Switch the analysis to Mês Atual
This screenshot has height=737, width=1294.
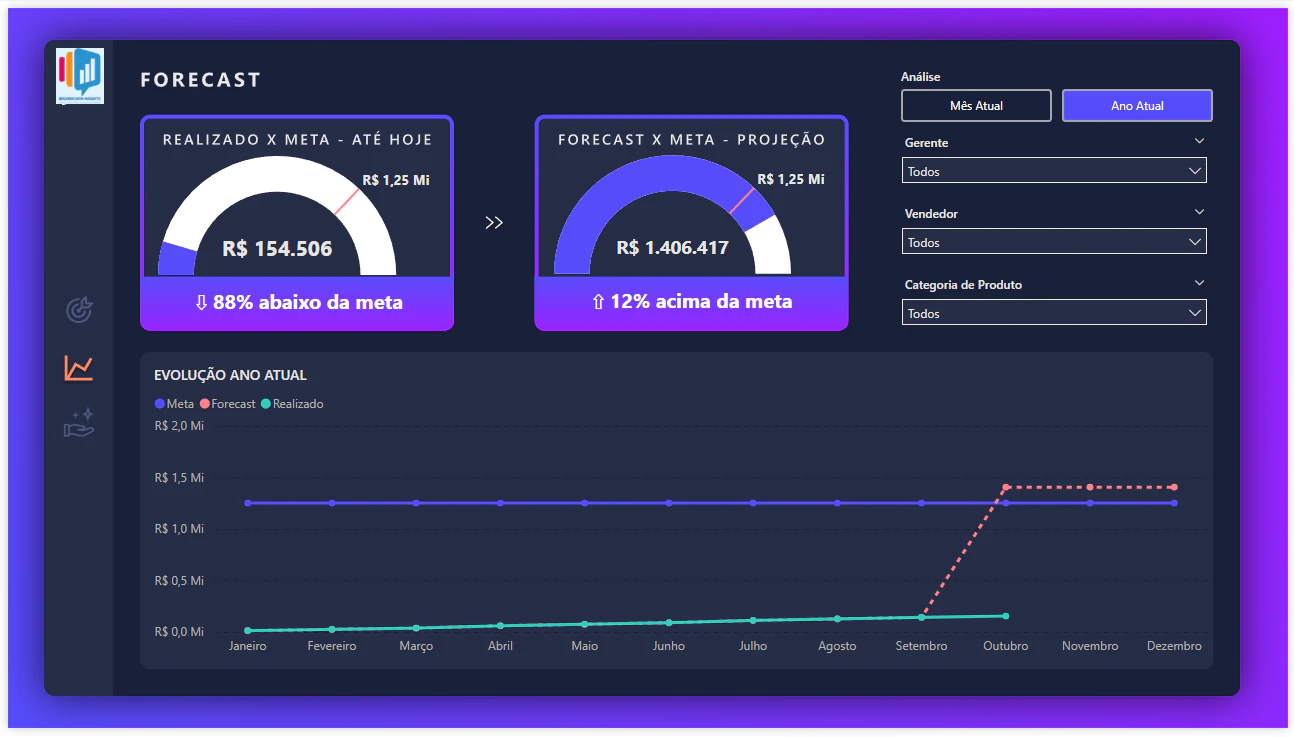click(x=976, y=105)
